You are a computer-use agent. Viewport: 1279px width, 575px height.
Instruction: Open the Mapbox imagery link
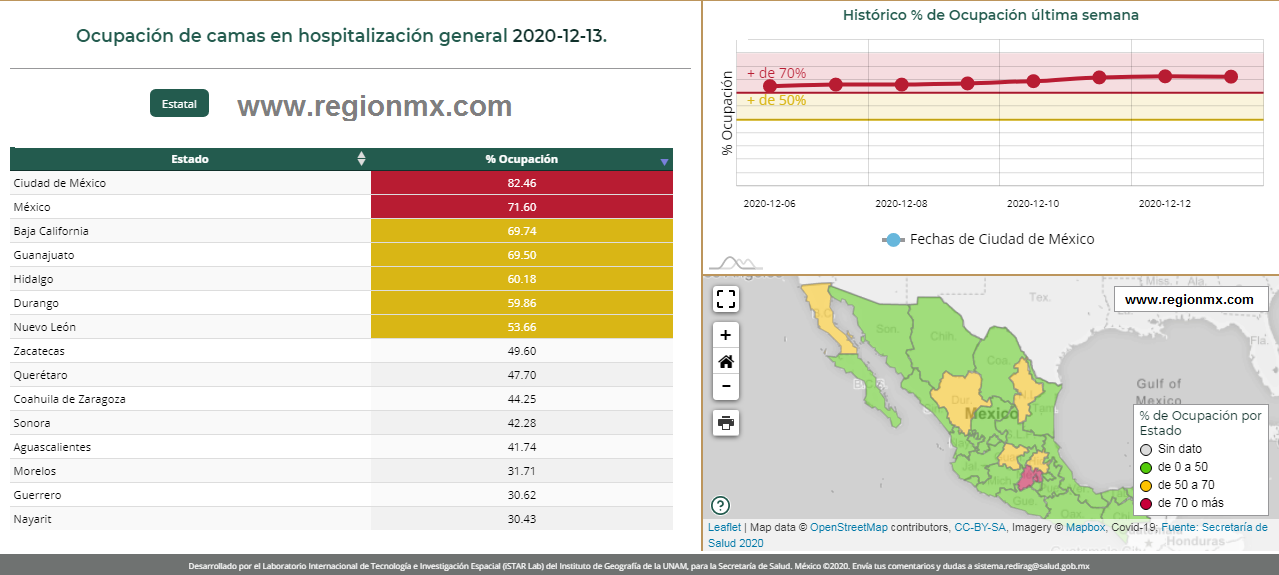coord(1085,527)
